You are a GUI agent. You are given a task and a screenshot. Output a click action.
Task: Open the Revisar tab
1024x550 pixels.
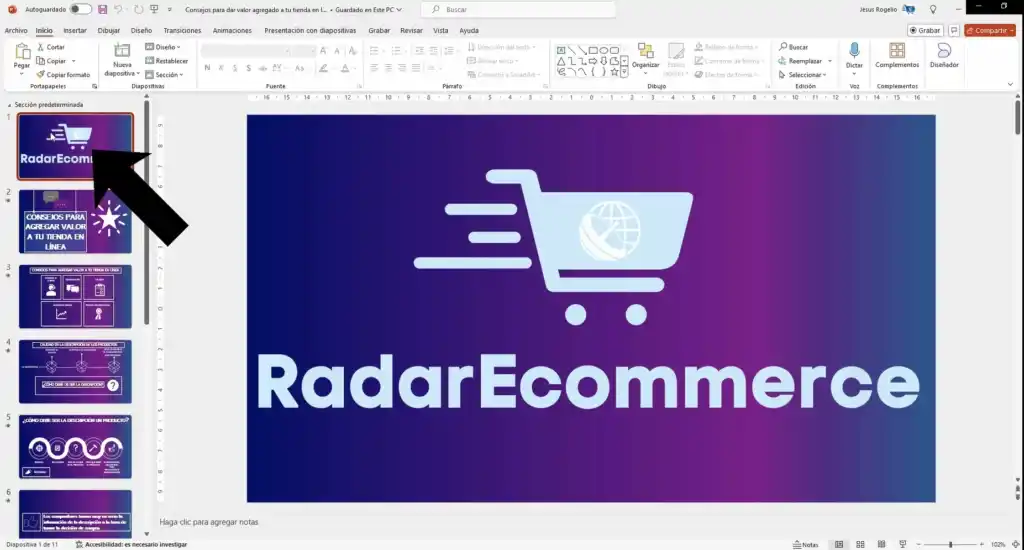411,31
